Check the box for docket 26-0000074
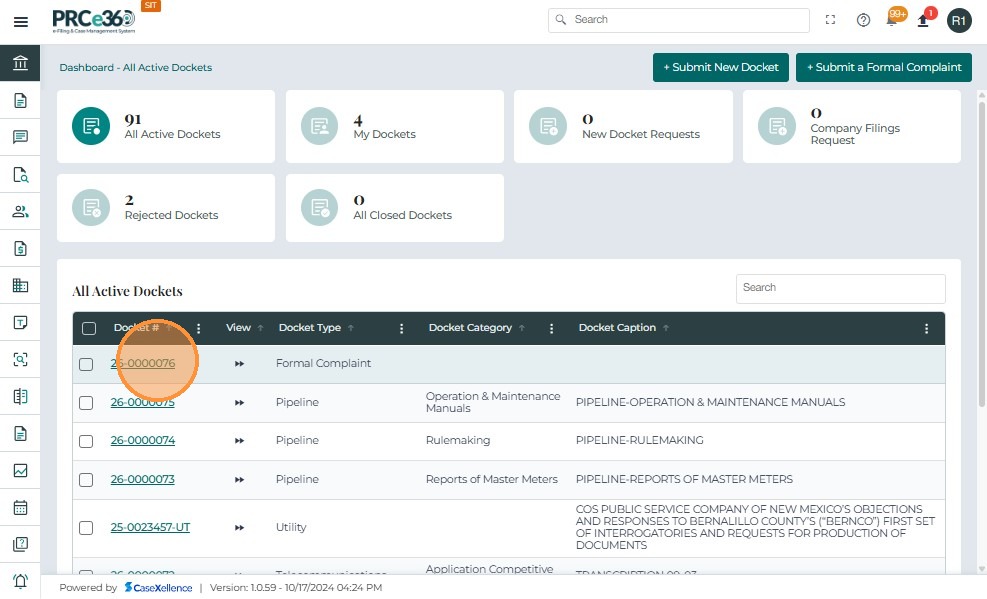987x599 pixels. click(x=86, y=441)
